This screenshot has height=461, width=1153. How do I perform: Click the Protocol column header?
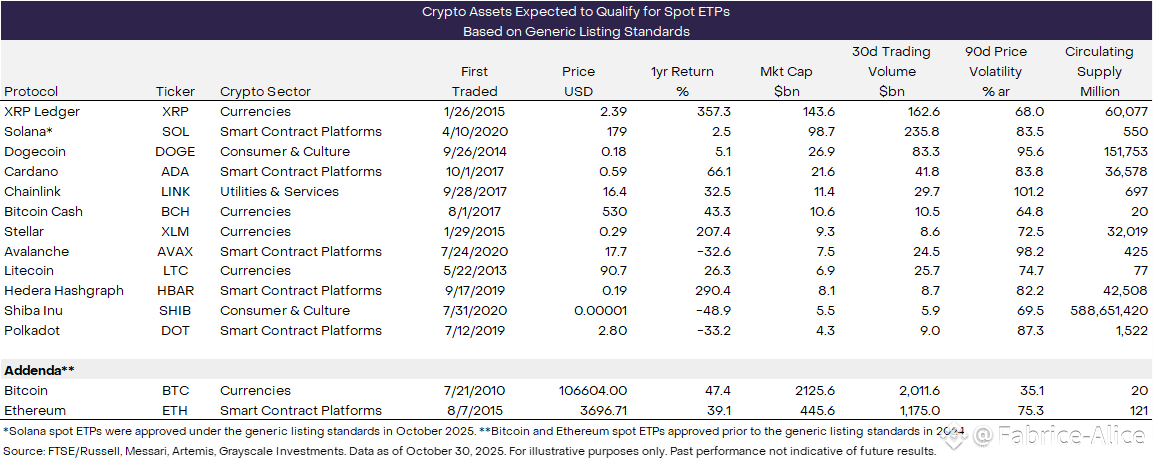coord(31,92)
